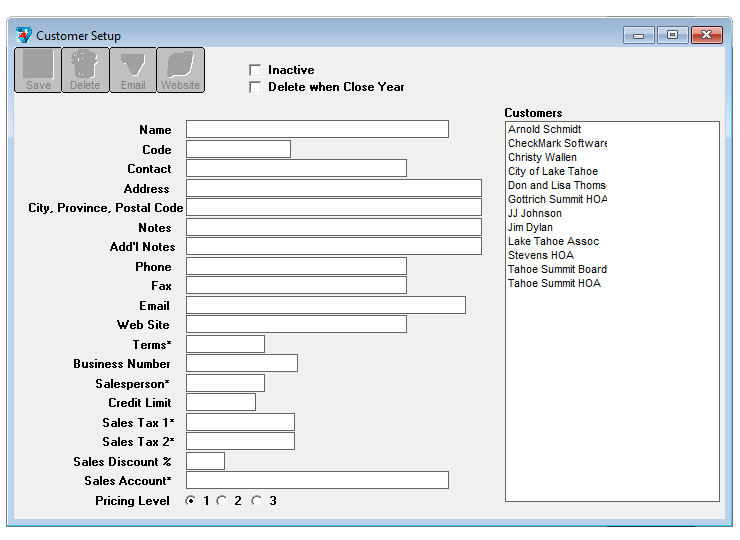740x540 pixels.
Task: Click the Terms* field
Action: pyautogui.click(x=226, y=344)
